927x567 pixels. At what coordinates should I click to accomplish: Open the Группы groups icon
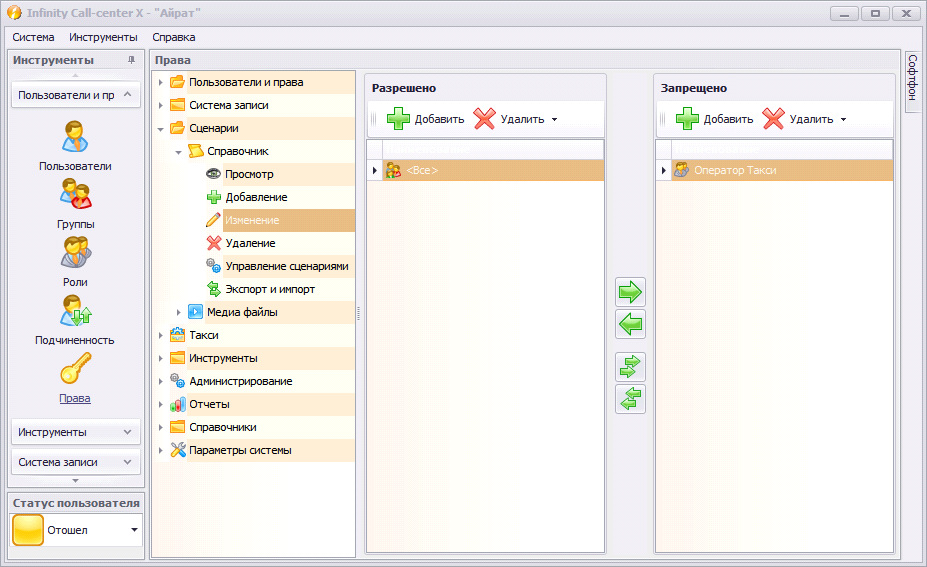click(76, 195)
